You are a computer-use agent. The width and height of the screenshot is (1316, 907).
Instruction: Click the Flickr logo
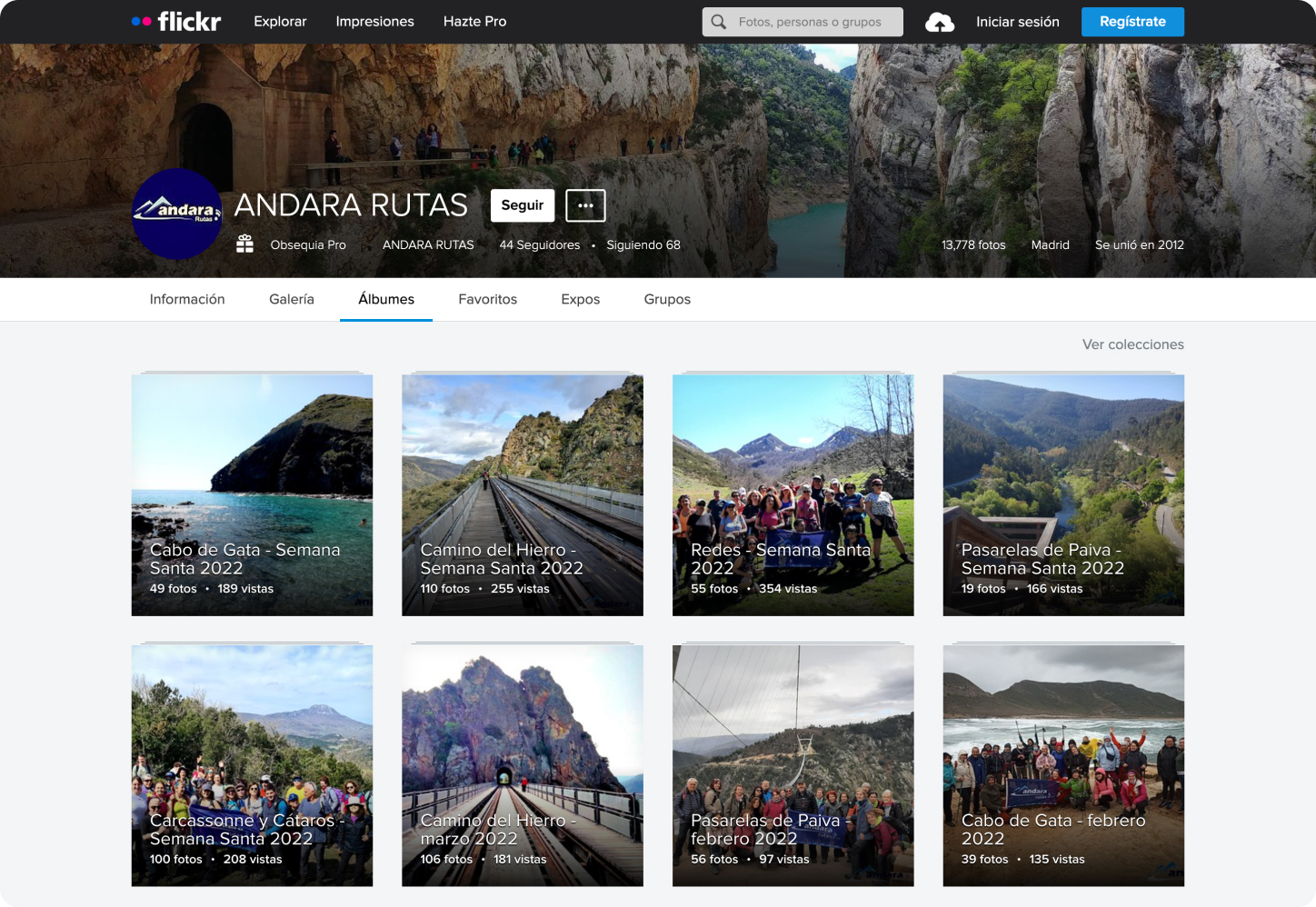click(176, 22)
